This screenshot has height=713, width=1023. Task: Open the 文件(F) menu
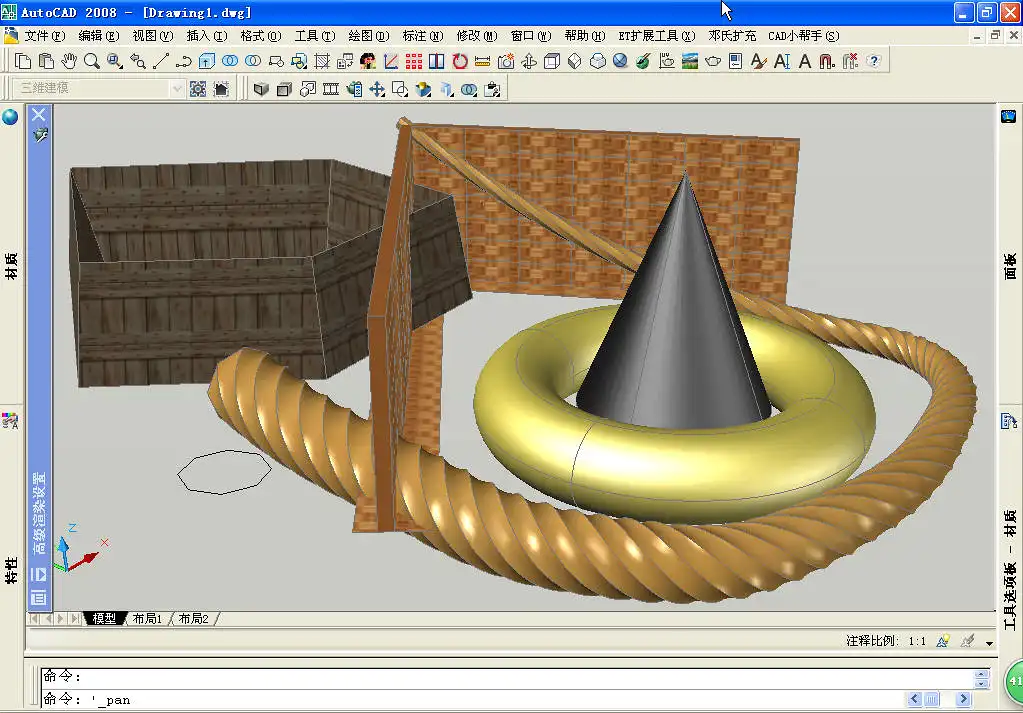(x=45, y=36)
